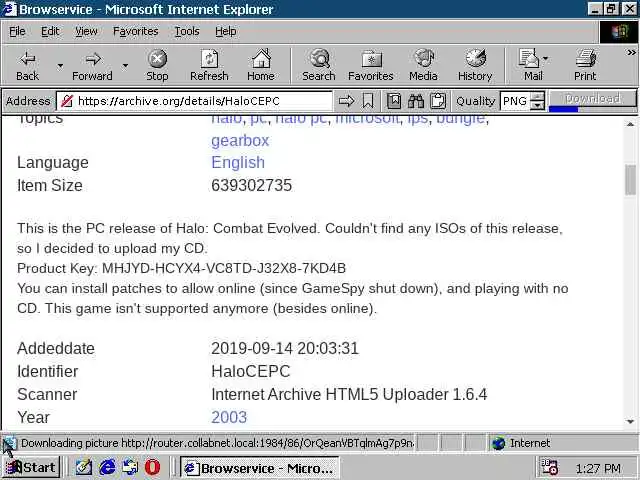
Task: Show the History pane
Action: pyautogui.click(x=475, y=66)
